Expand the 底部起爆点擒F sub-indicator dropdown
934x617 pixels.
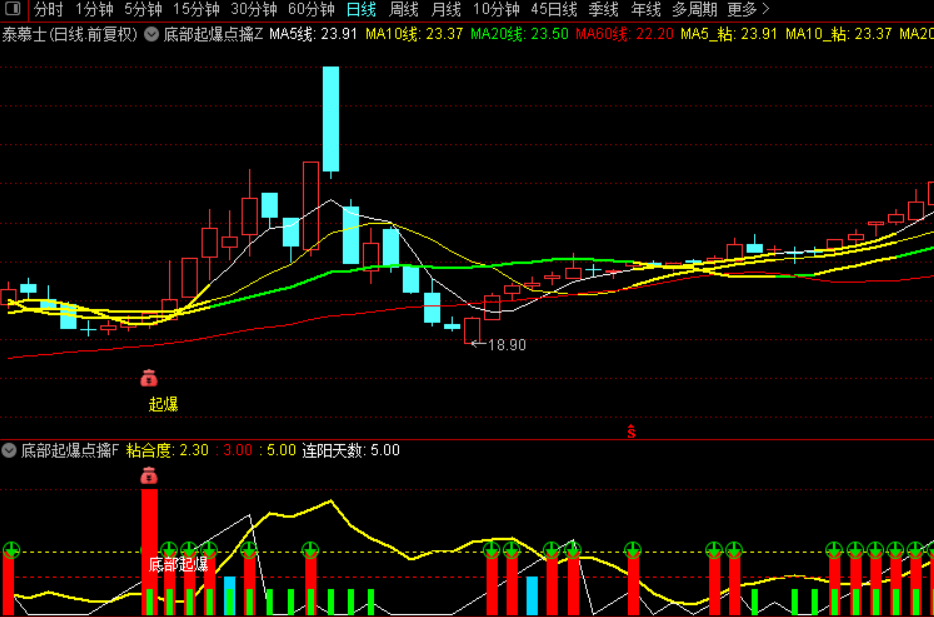(x=9, y=450)
